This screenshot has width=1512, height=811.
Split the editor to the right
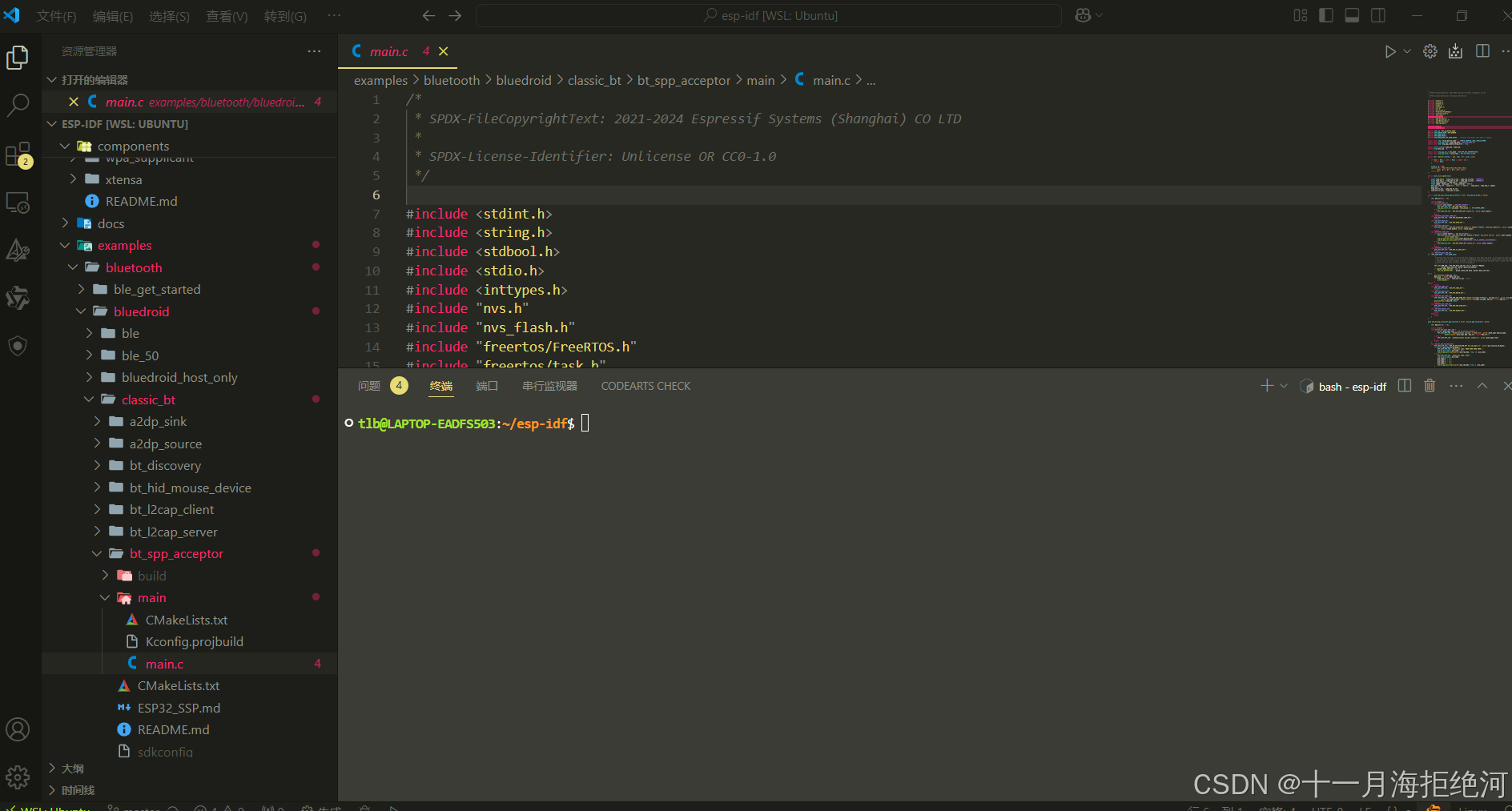point(1483,51)
